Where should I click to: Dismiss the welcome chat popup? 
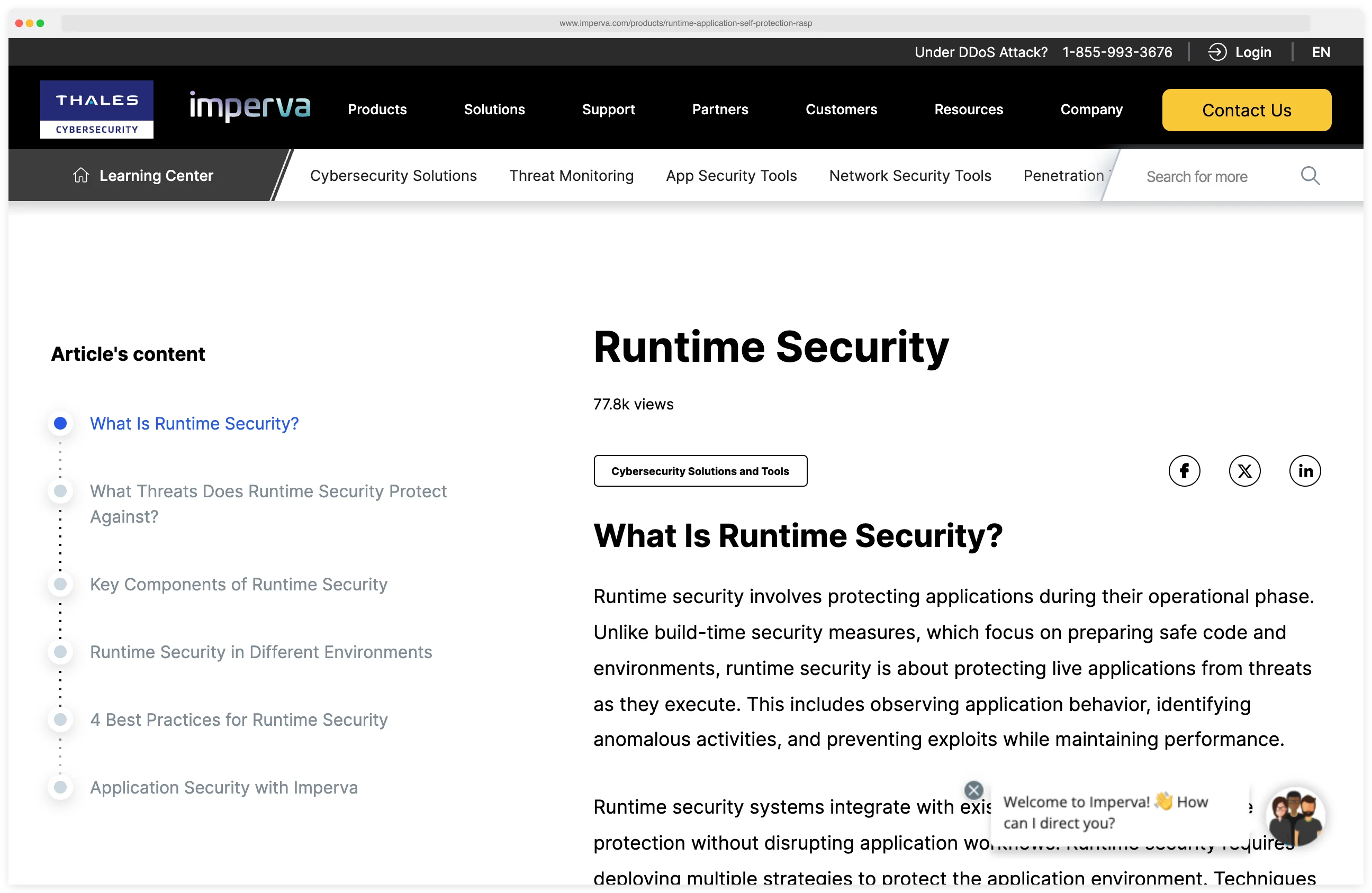[973, 790]
